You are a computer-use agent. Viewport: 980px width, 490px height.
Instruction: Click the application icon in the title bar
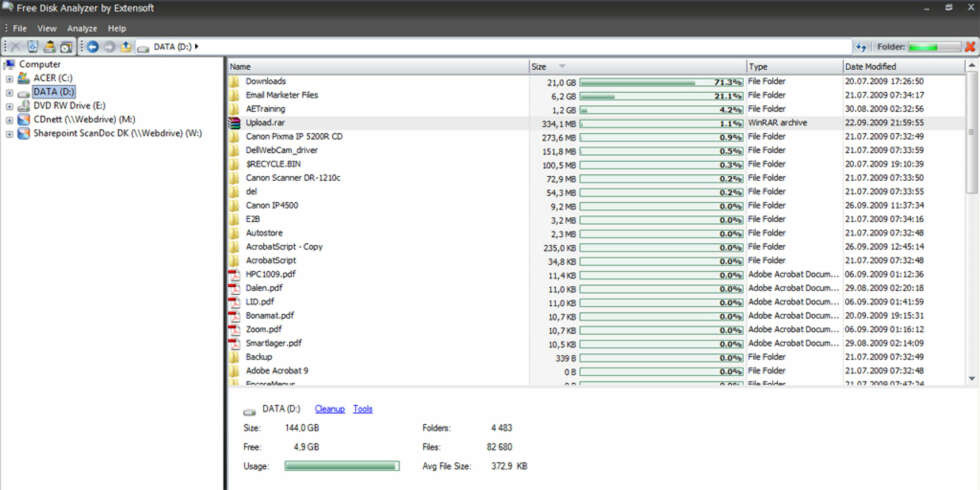click(x=8, y=8)
